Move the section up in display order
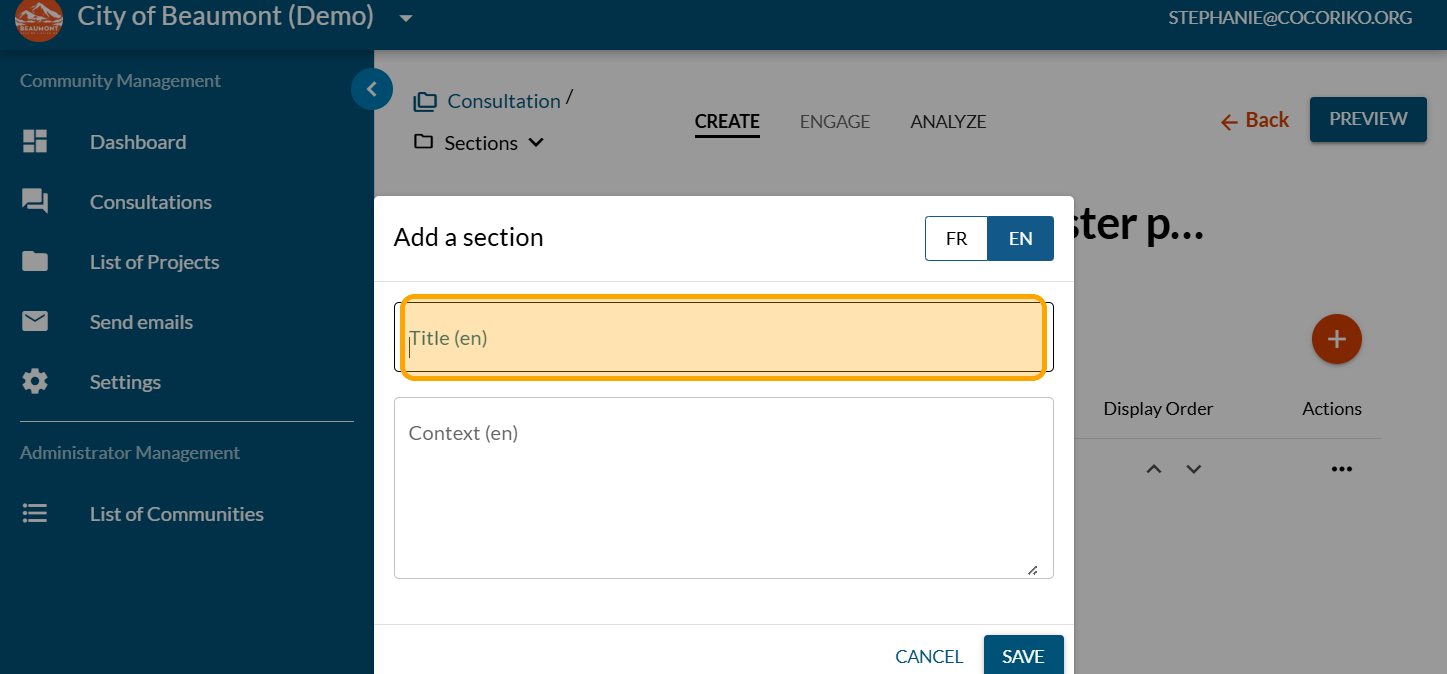 click(1154, 469)
